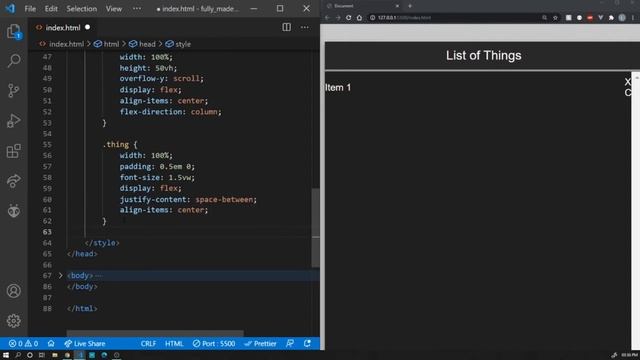
Task: Click the Windows taskbar search icon
Action: point(18,355)
